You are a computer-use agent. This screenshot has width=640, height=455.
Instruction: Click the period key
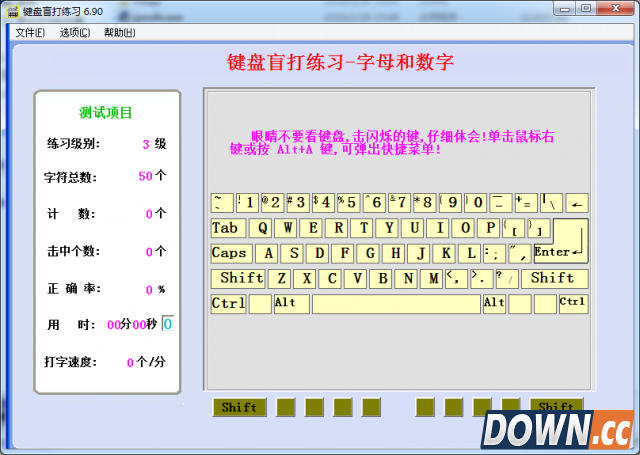tap(482, 278)
